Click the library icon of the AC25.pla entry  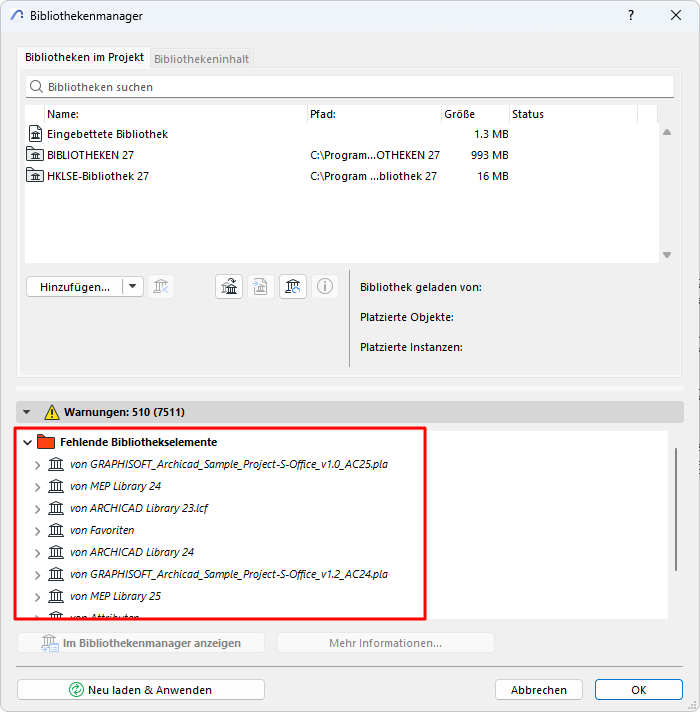coord(56,464)
